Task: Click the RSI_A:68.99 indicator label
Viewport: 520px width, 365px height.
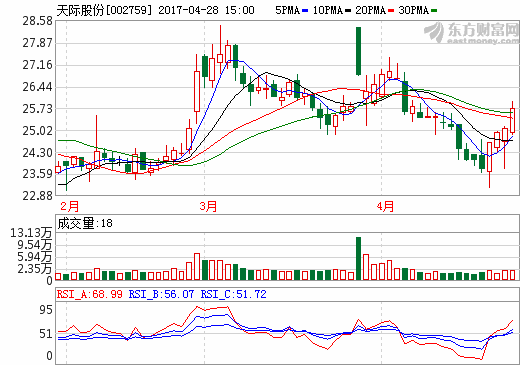Action: tap(90, 294)
